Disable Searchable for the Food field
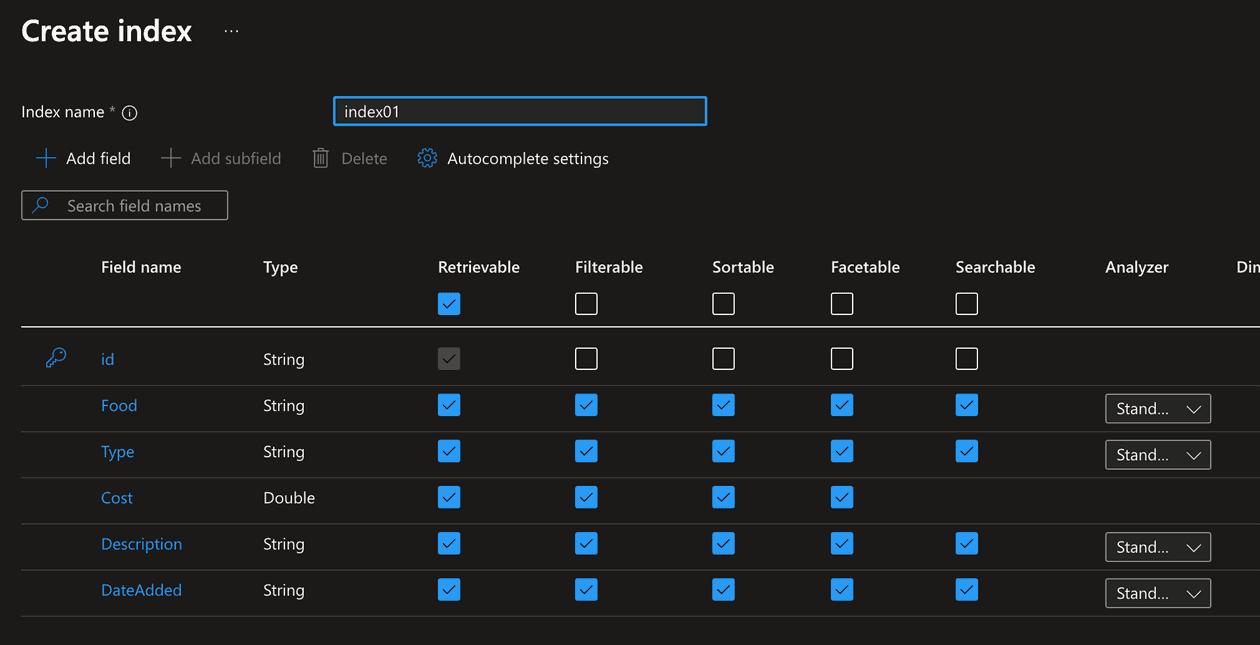The height and width of the screenshot is (645, 1260). coord(966,405)
